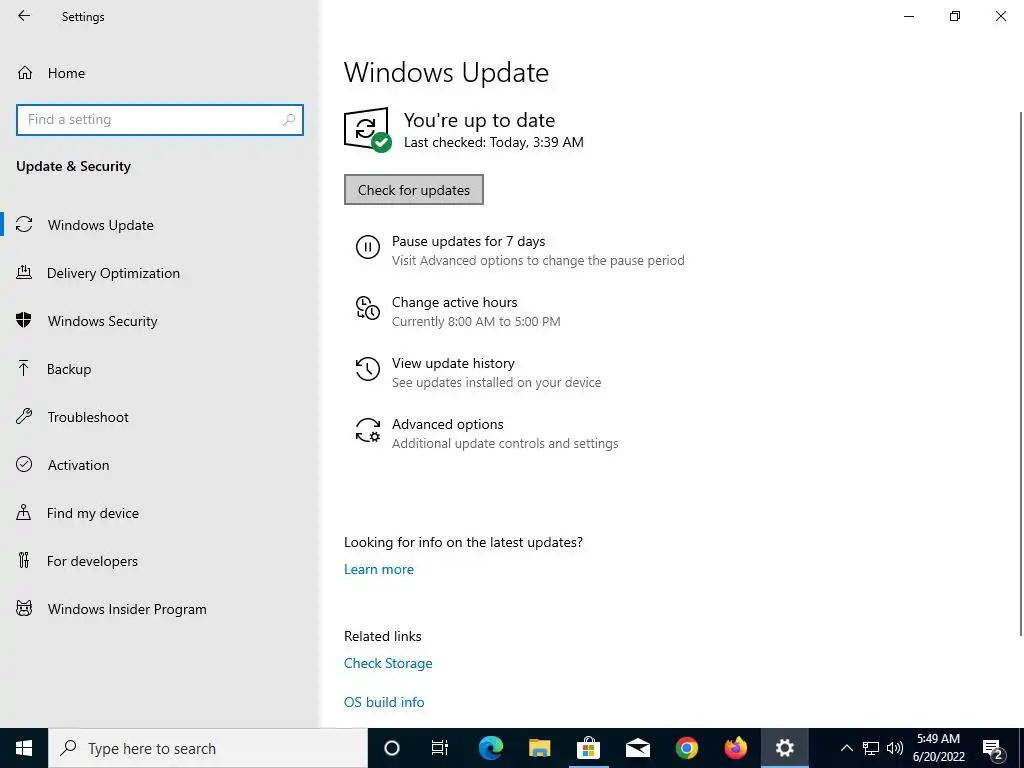Pause updates for 7 days
The image size is (1024, 768).
pos(468,241)
